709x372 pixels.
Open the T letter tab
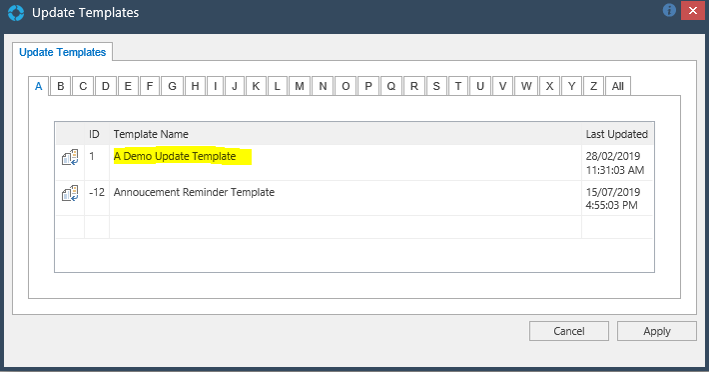458,86
